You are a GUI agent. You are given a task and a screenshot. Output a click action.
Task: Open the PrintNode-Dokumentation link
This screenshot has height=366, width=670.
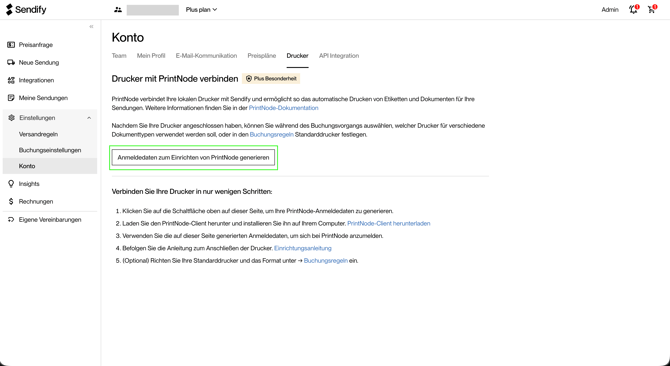click(284, 108)
